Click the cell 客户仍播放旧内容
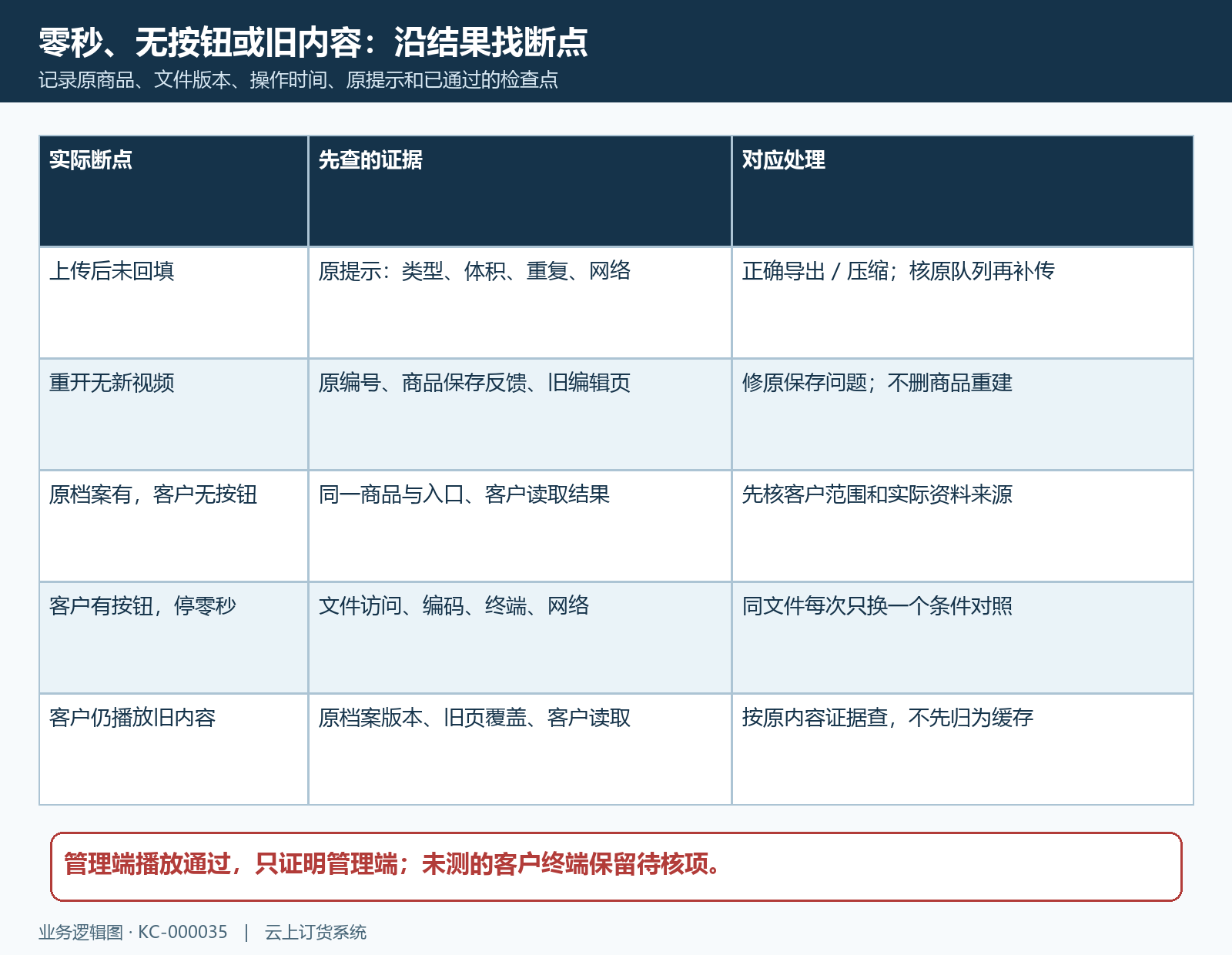1232x955 pixels. click(x=174, y=749)
